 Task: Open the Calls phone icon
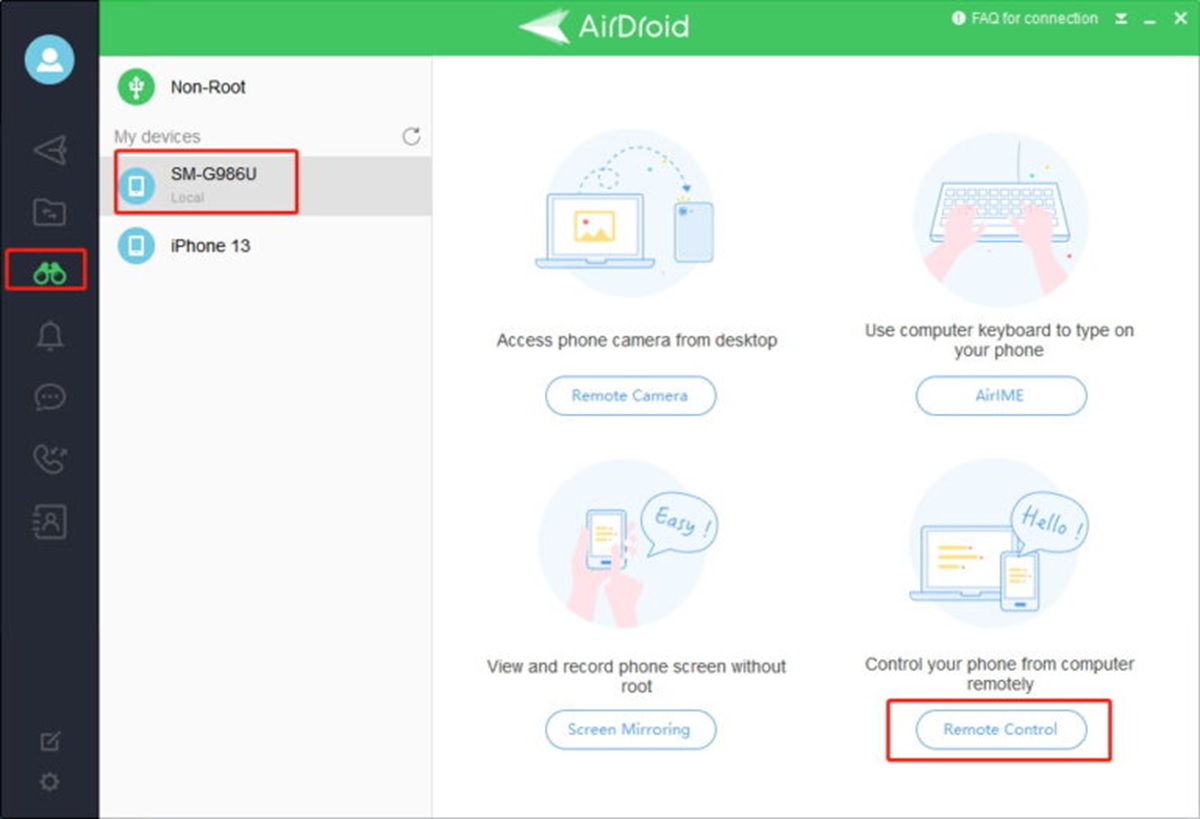pos(49,459)
